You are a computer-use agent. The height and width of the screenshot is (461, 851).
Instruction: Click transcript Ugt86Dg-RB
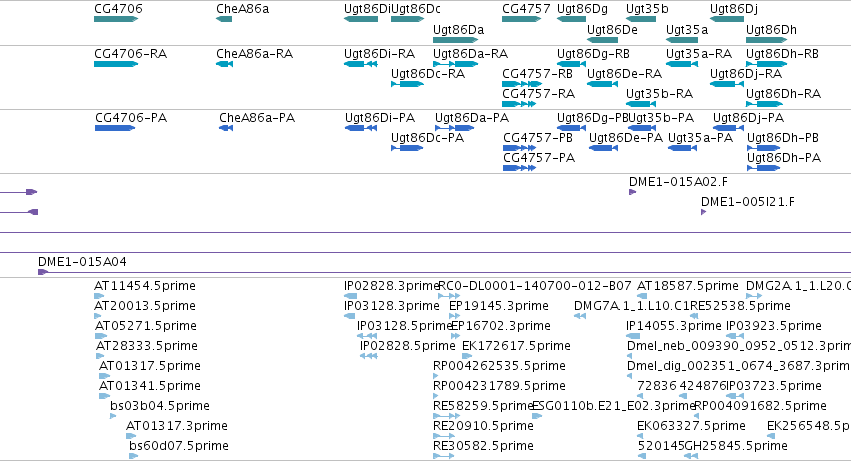571,64
